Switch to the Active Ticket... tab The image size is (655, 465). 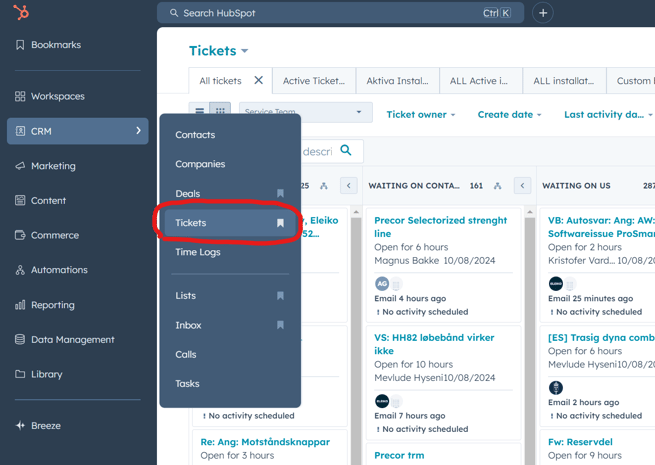point(314,81)
